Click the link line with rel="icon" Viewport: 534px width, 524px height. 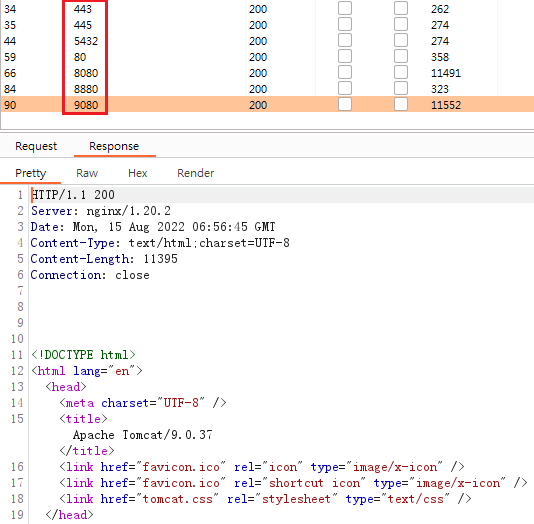coord(262,467)
